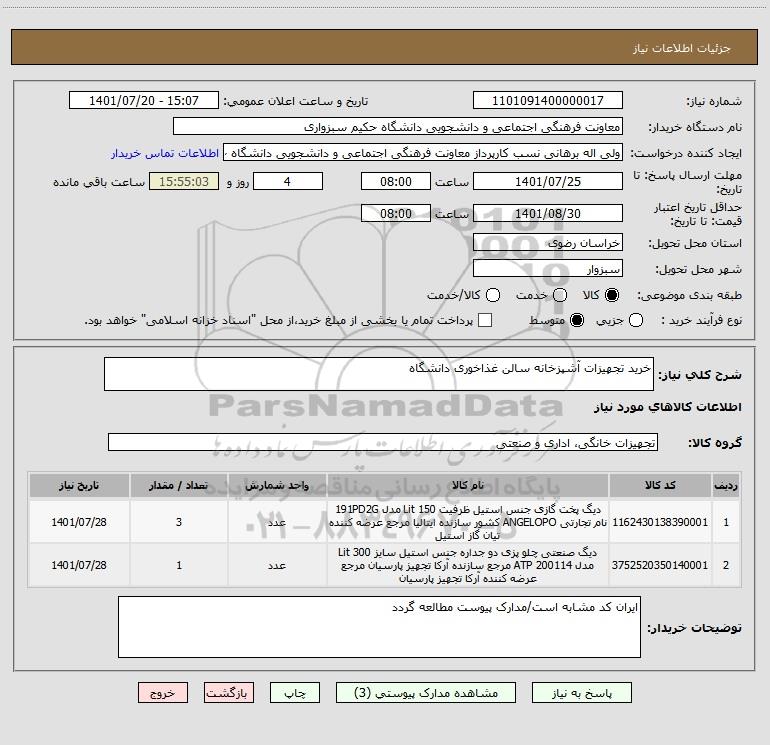The height and width of the screenshot is (745, 770).
Task: Click the ردیف column header
Action: 726,485
